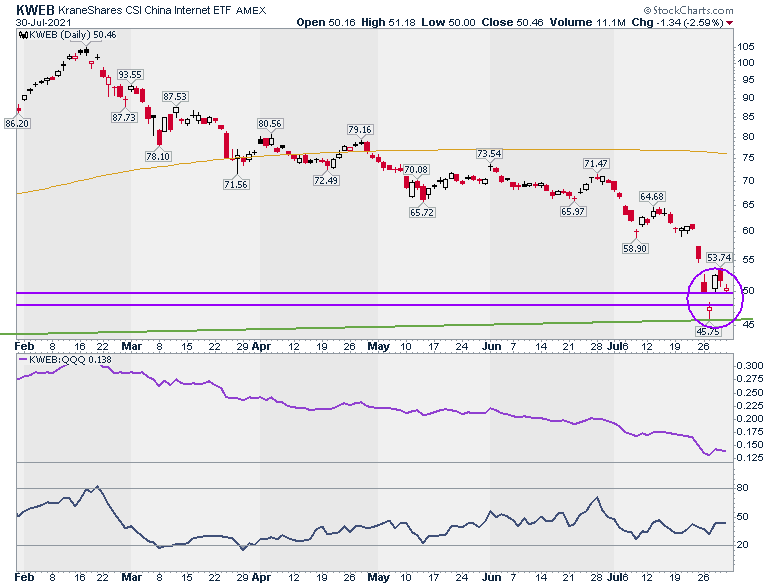Click the 70.08 price label
Image resolution: width=780 pixels, height=586 pixels.
pos(416,170)
